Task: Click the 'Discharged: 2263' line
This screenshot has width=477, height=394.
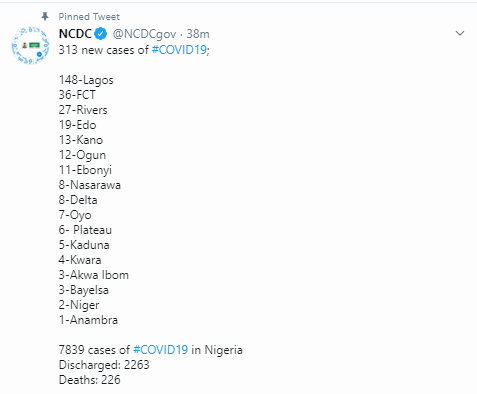Action: 104,365
